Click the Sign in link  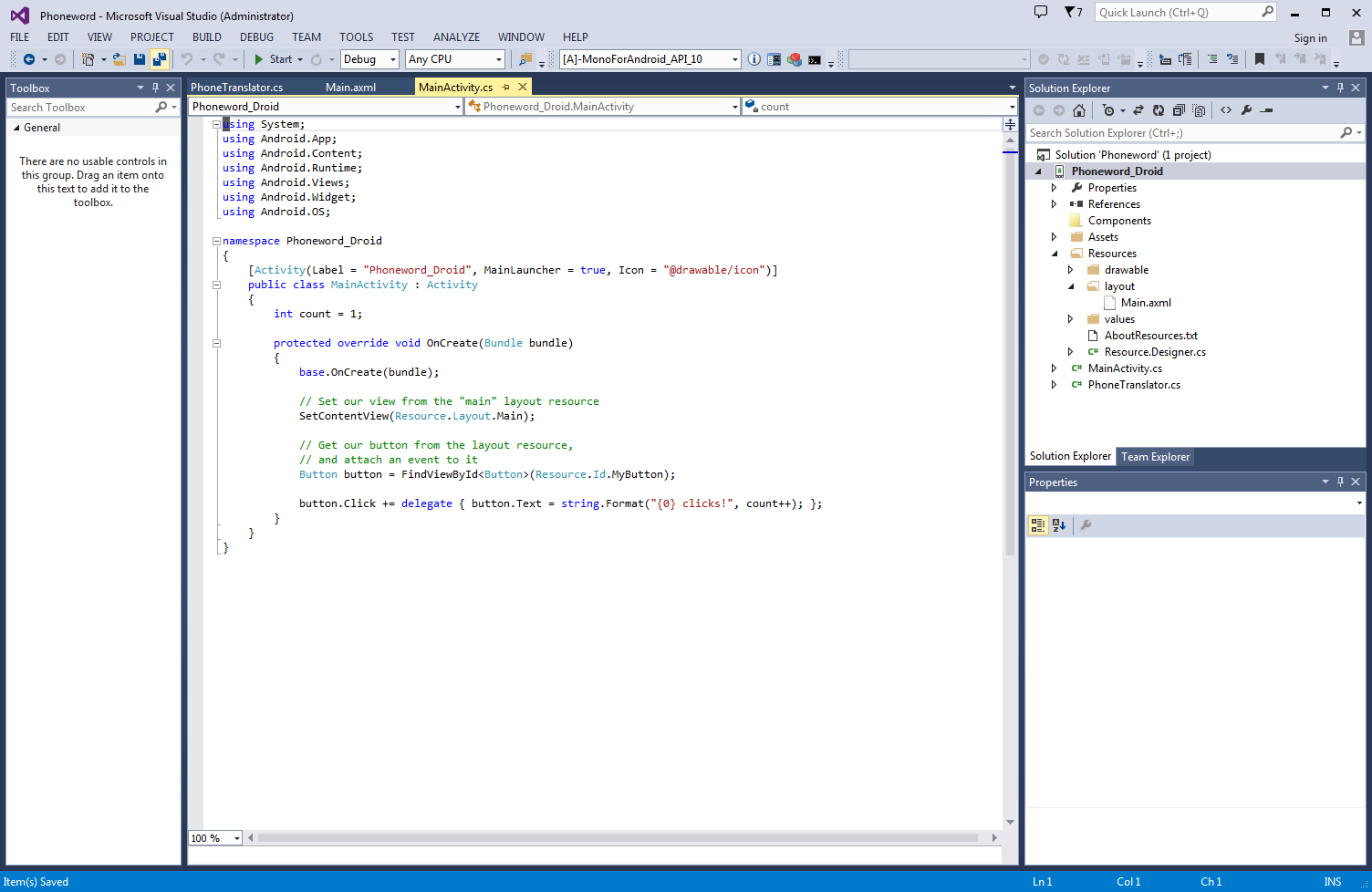(1310, 38)
